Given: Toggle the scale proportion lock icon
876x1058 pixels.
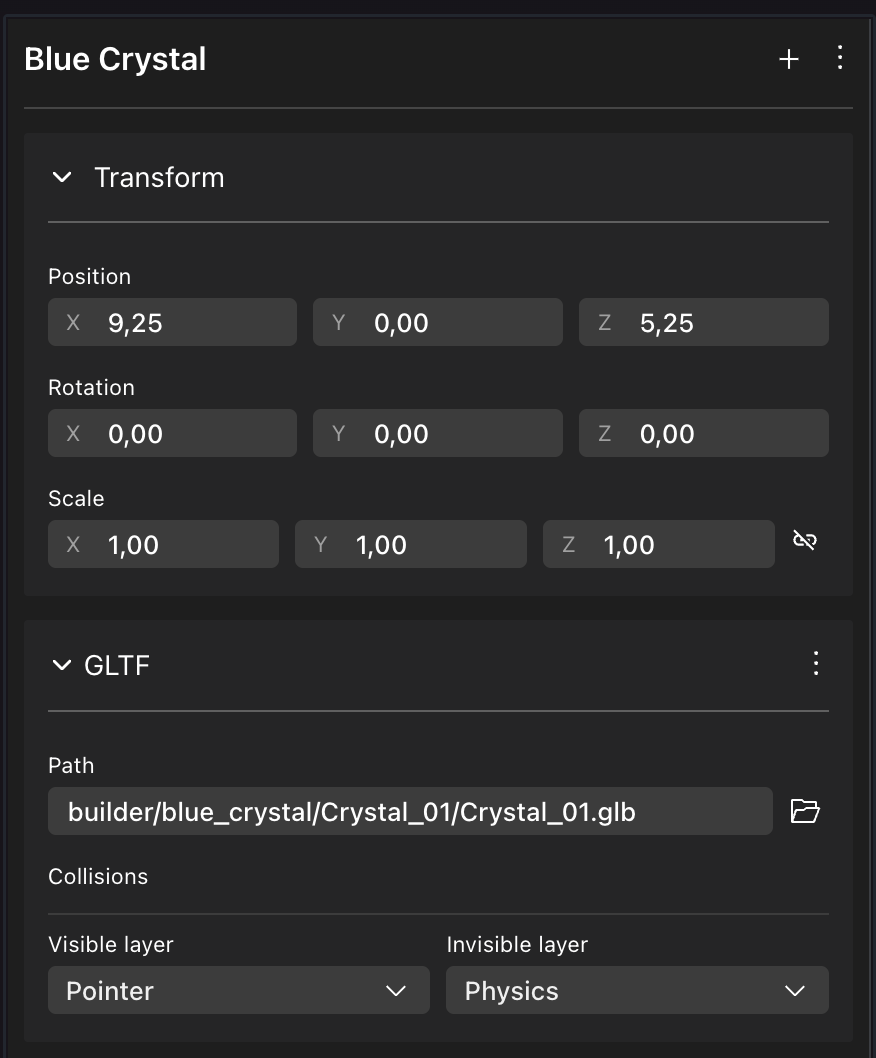Looking at the screenshot, I should [805, 541].
